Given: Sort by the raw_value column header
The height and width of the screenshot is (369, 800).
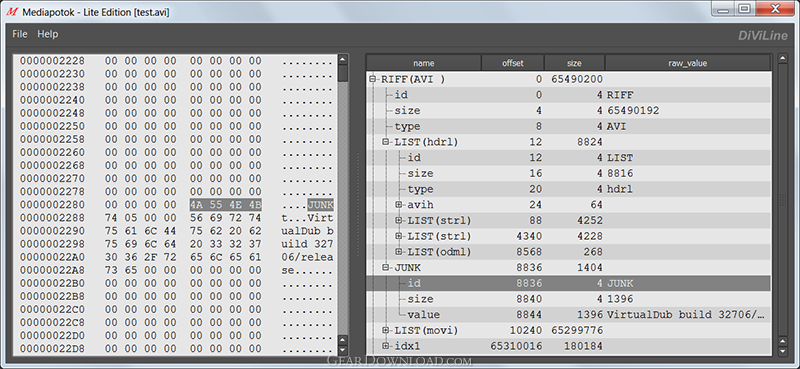Looking at the screenshot, I should click(688, 63).
